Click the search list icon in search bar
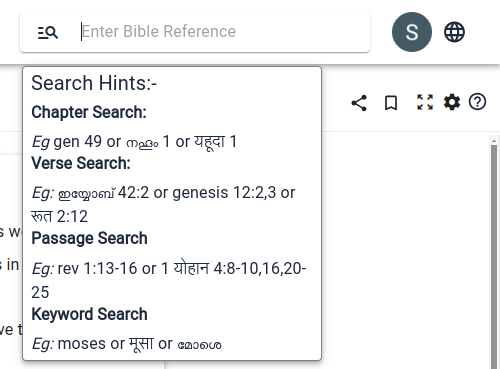This screenshot has height=369, width=500. tap(48, 32)
